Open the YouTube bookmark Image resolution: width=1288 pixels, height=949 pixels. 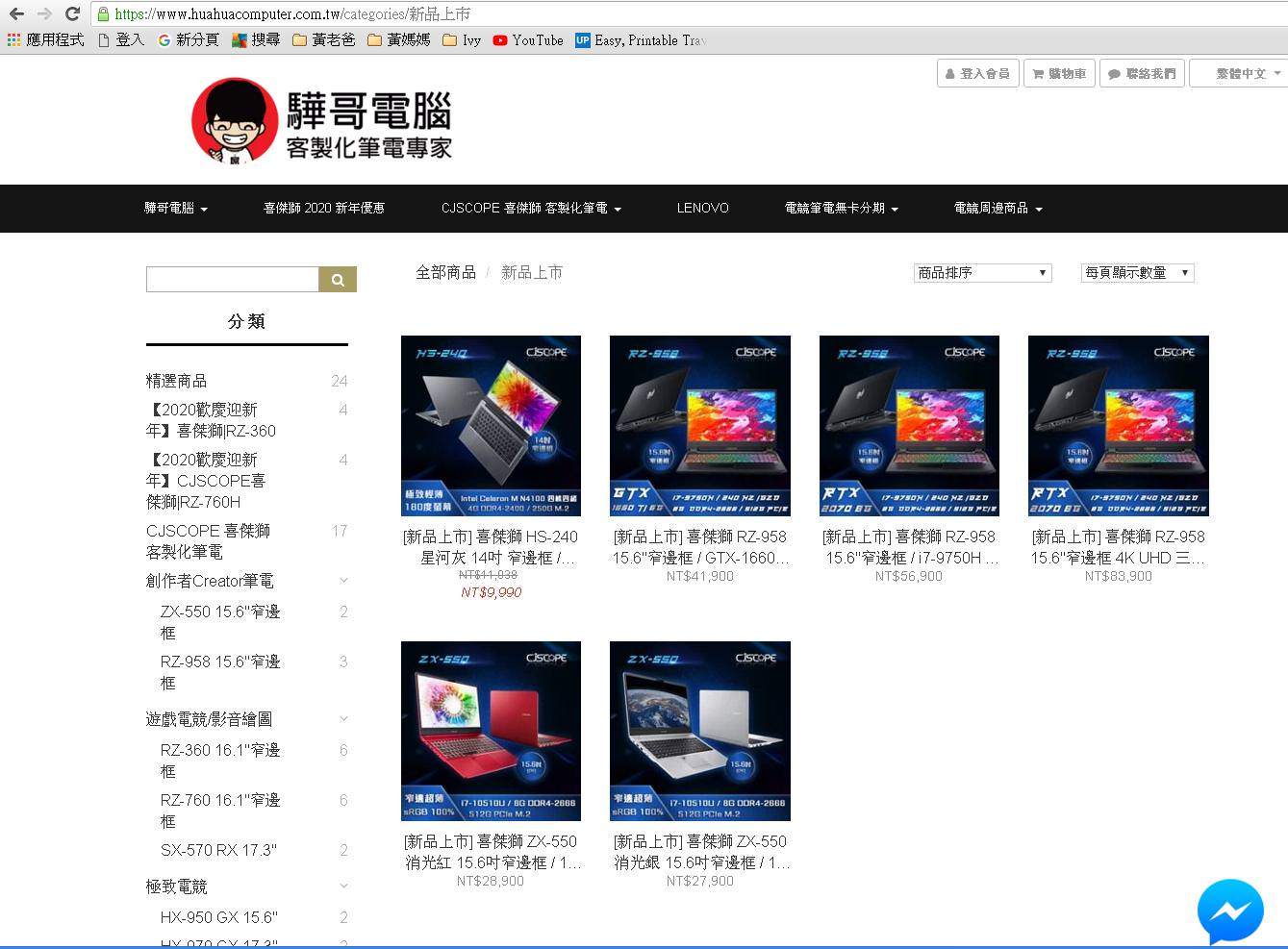click(528, 40)
